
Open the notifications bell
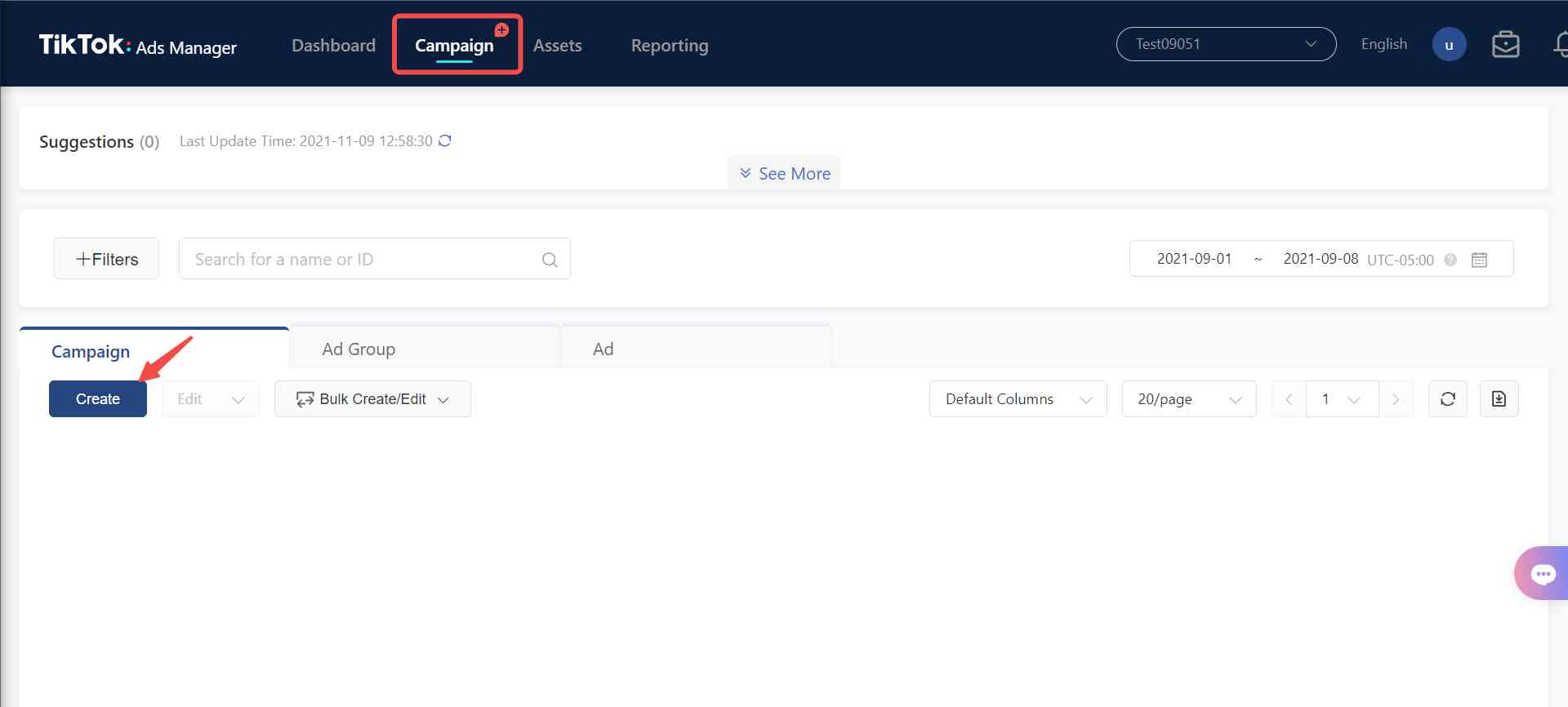[x=1560, y=44]
